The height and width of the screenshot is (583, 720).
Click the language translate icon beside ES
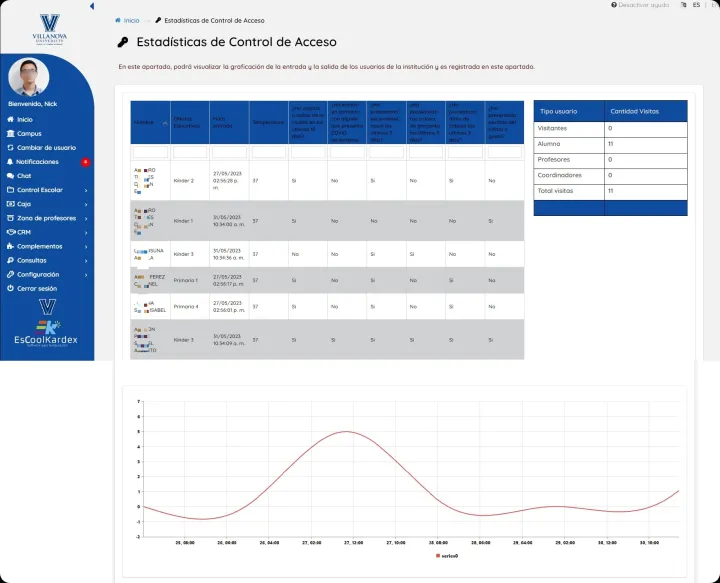coord(682,5)
